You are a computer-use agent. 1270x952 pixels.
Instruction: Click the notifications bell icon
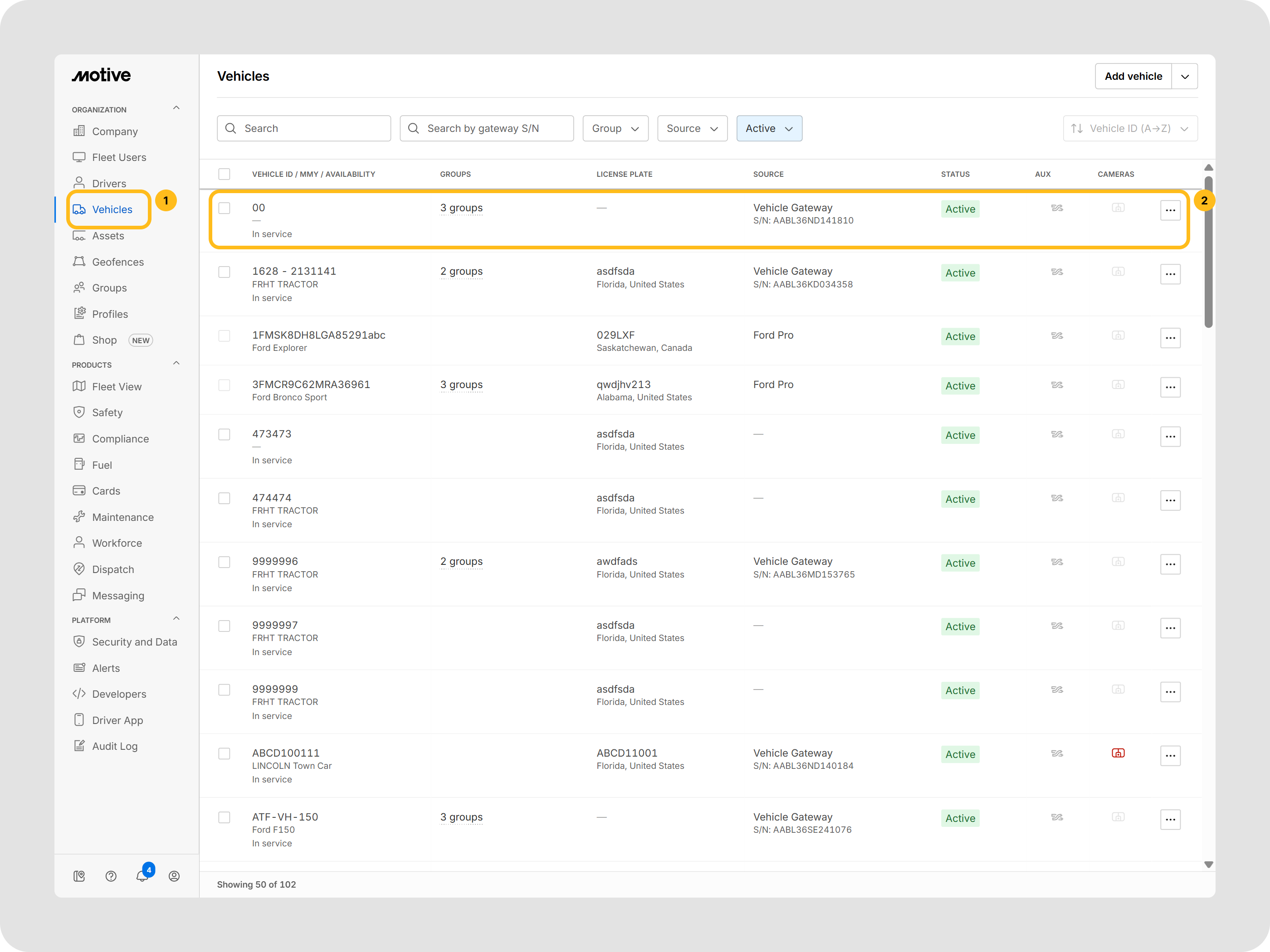click(x=142, y=876)
